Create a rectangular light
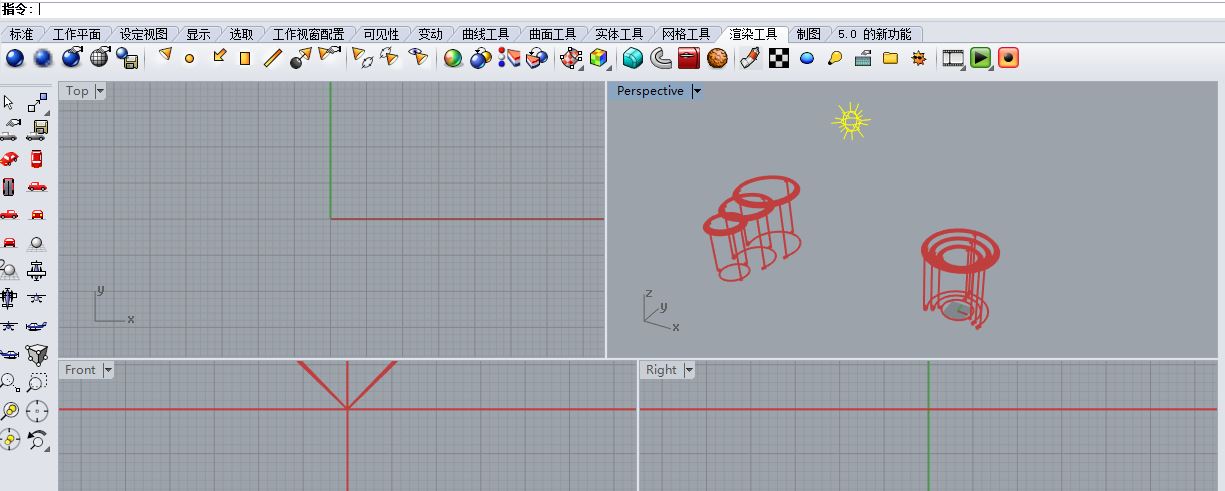 245,59
